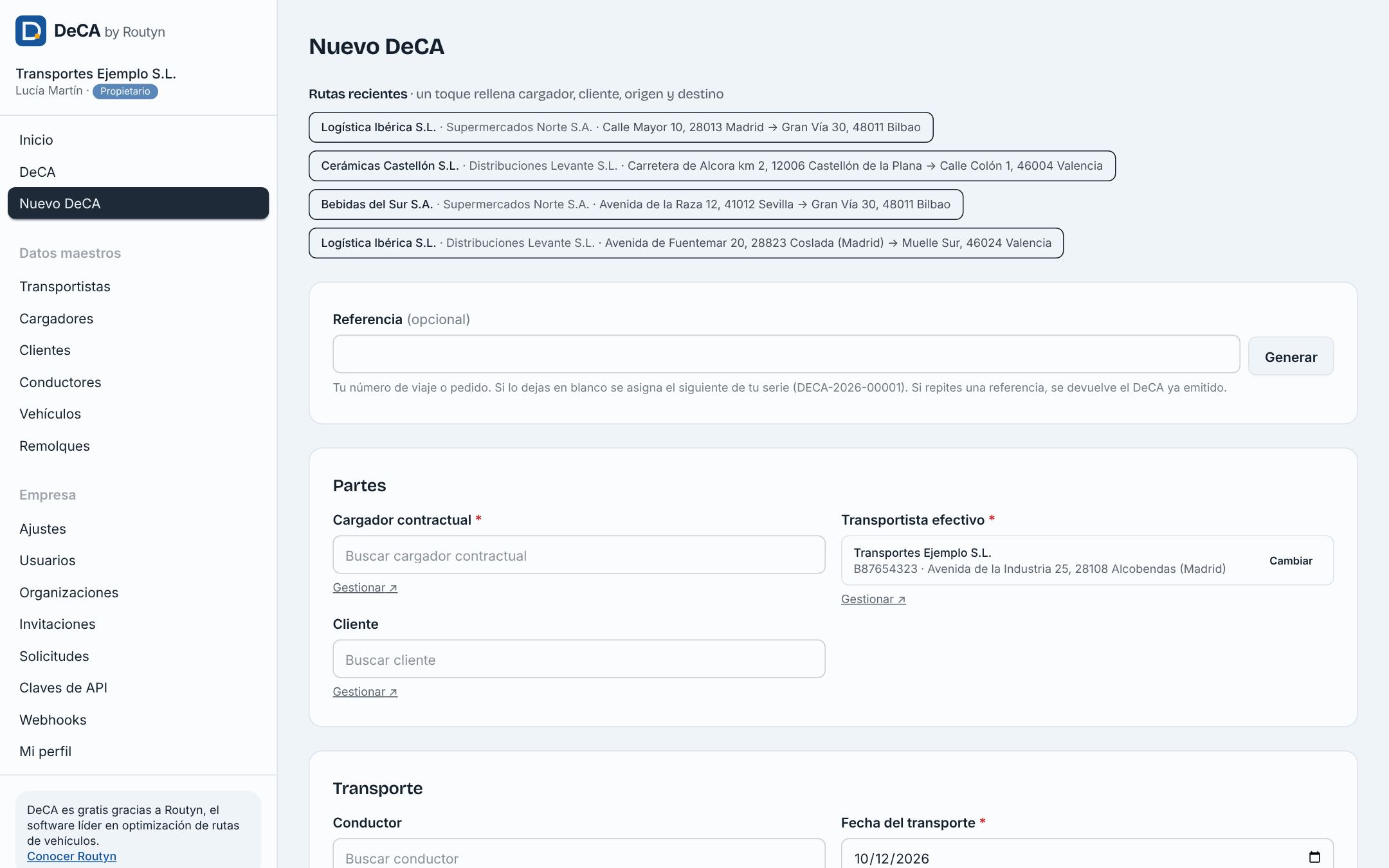Screen dimensions: 1389x868
Task: Open Organizaciones
Action: pyautogui.click(x=138, y=592)
